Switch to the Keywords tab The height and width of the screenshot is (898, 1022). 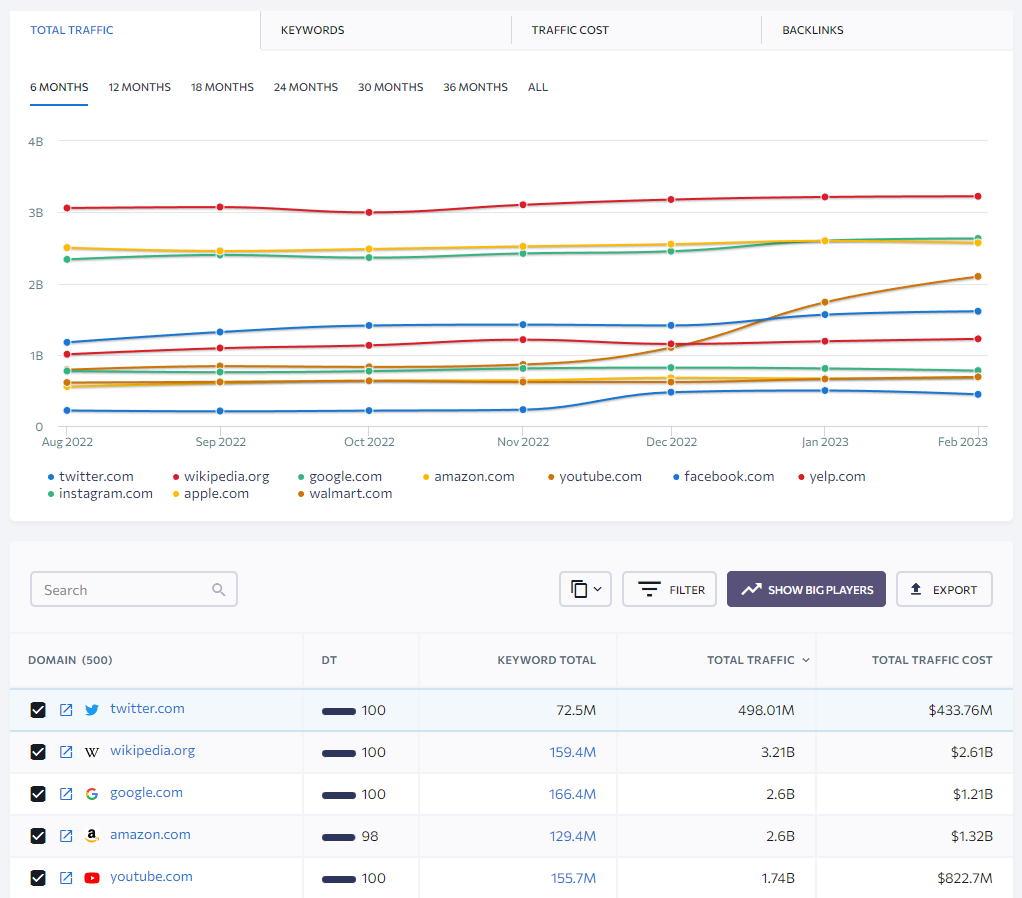point(312,30)
